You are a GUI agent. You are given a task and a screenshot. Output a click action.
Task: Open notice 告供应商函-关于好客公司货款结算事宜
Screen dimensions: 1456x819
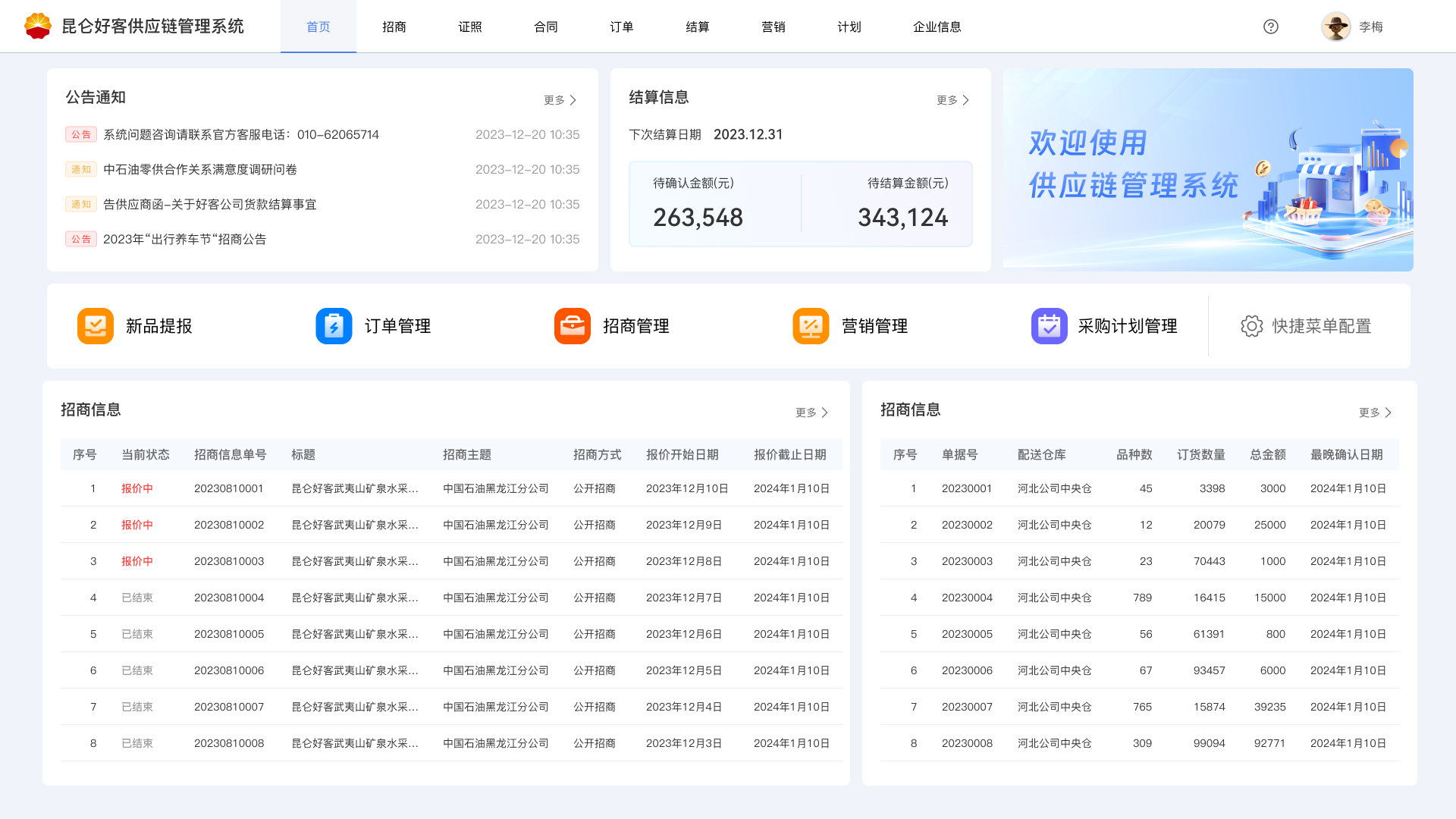(x=210, y=204)
